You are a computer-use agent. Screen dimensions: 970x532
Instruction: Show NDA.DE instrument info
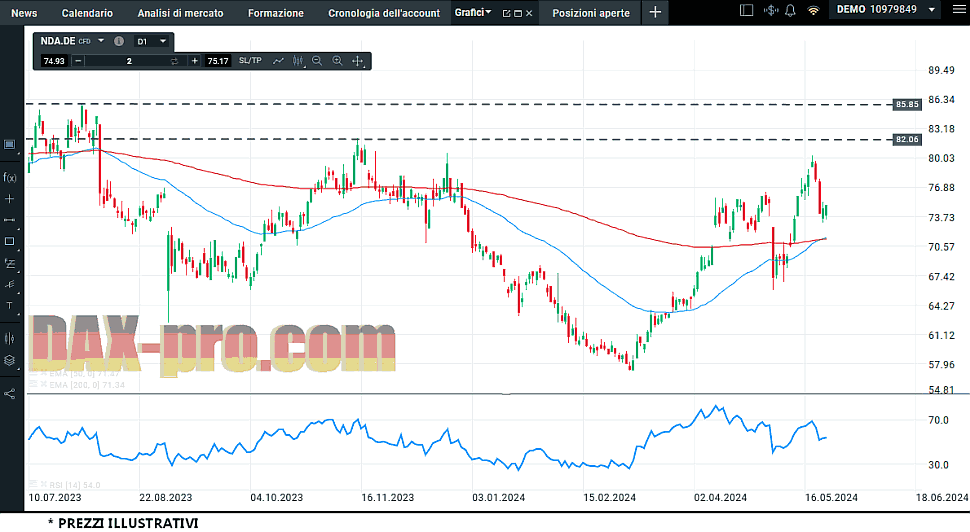point(119,41)
